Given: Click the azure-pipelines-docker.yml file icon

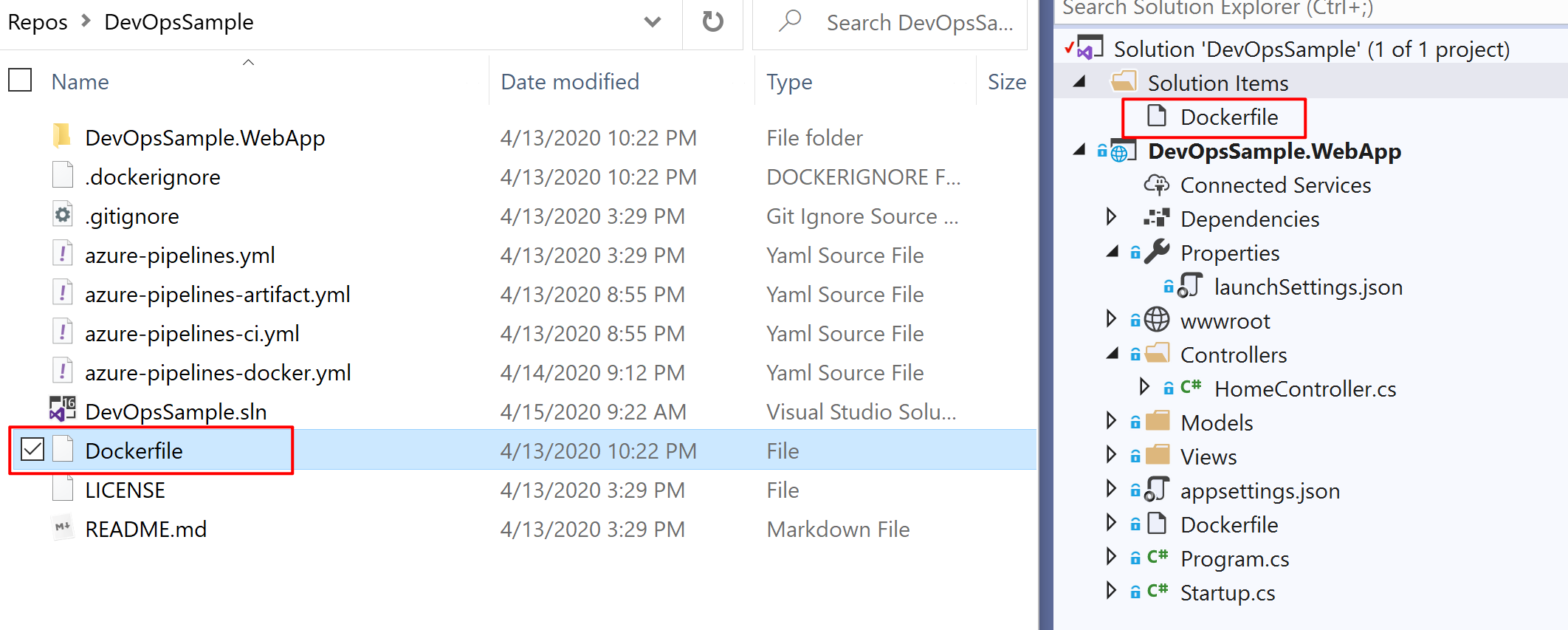Looking at the screenshot, I should (x=63, y=372).
